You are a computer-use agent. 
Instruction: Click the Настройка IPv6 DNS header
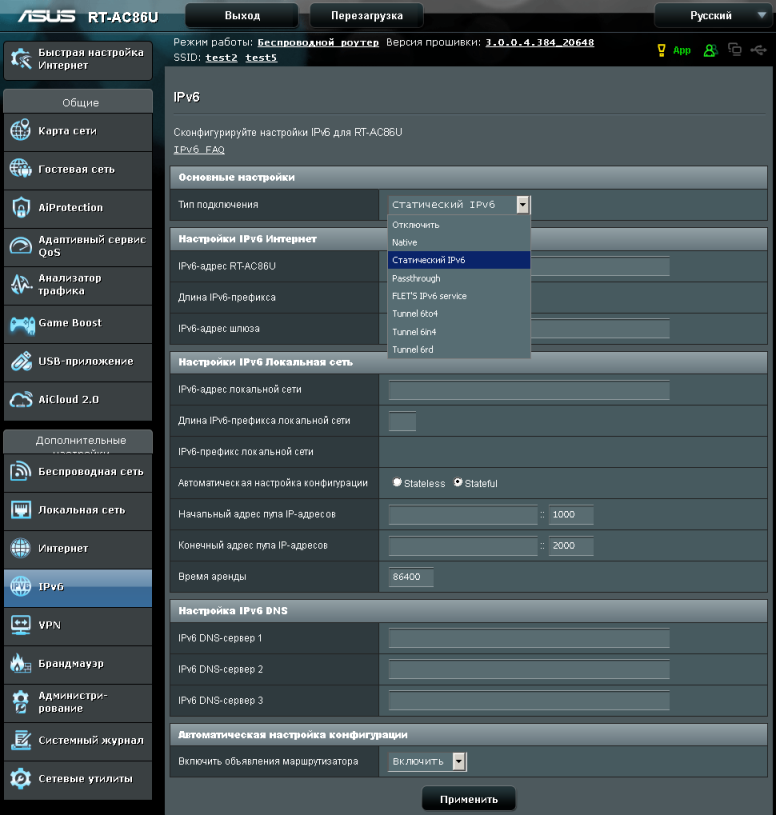(x=468, y=611)
